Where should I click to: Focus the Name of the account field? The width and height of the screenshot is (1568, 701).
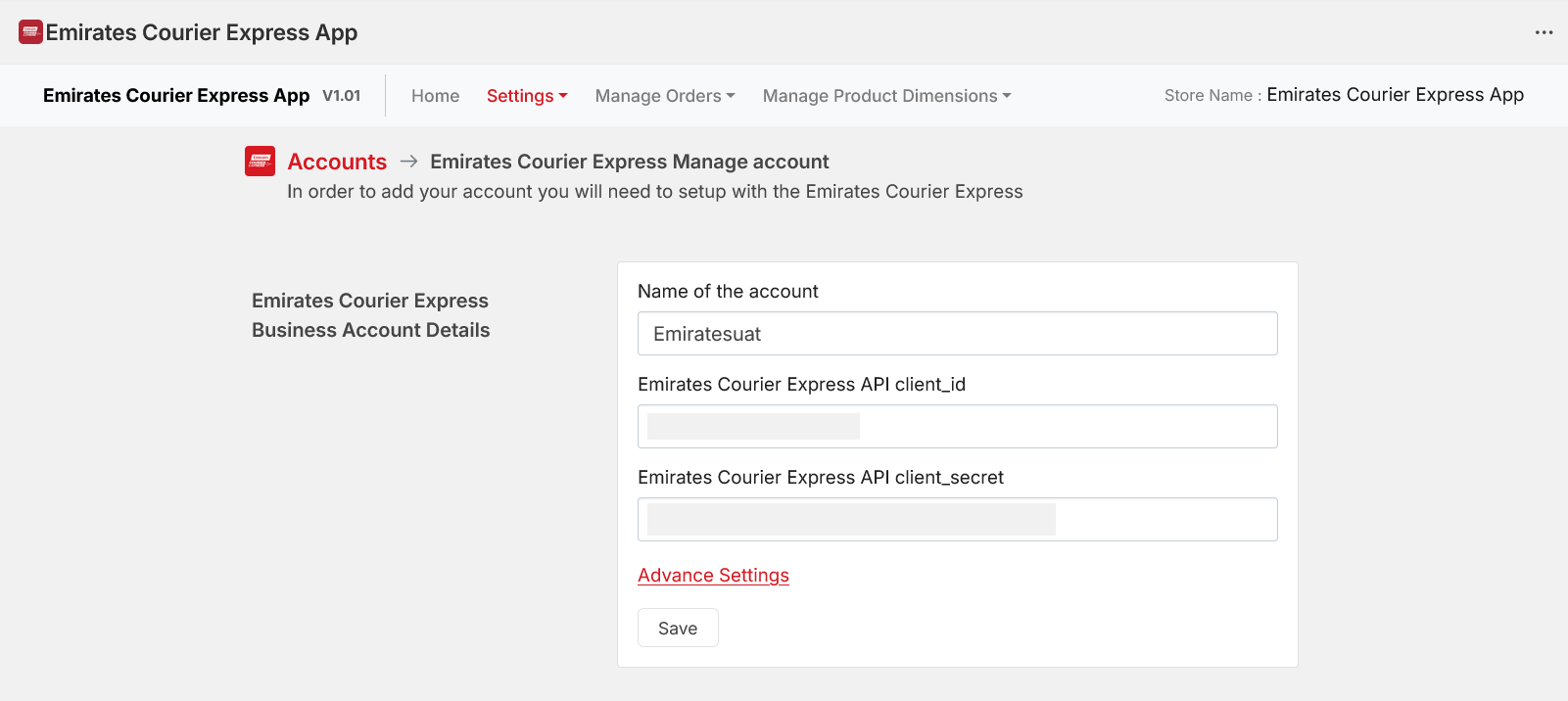[x=957, y=334]
